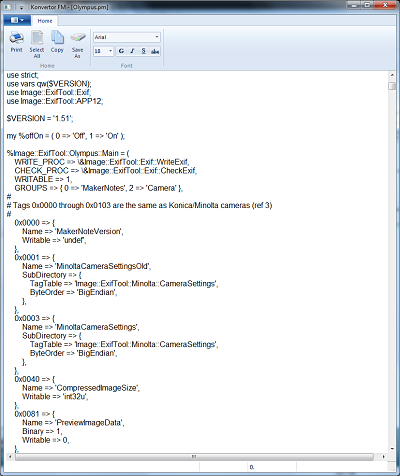Screen dimensions: 400x476
Task: Click the horizontal scrollbar left arrow
Action: click(10, 456)
